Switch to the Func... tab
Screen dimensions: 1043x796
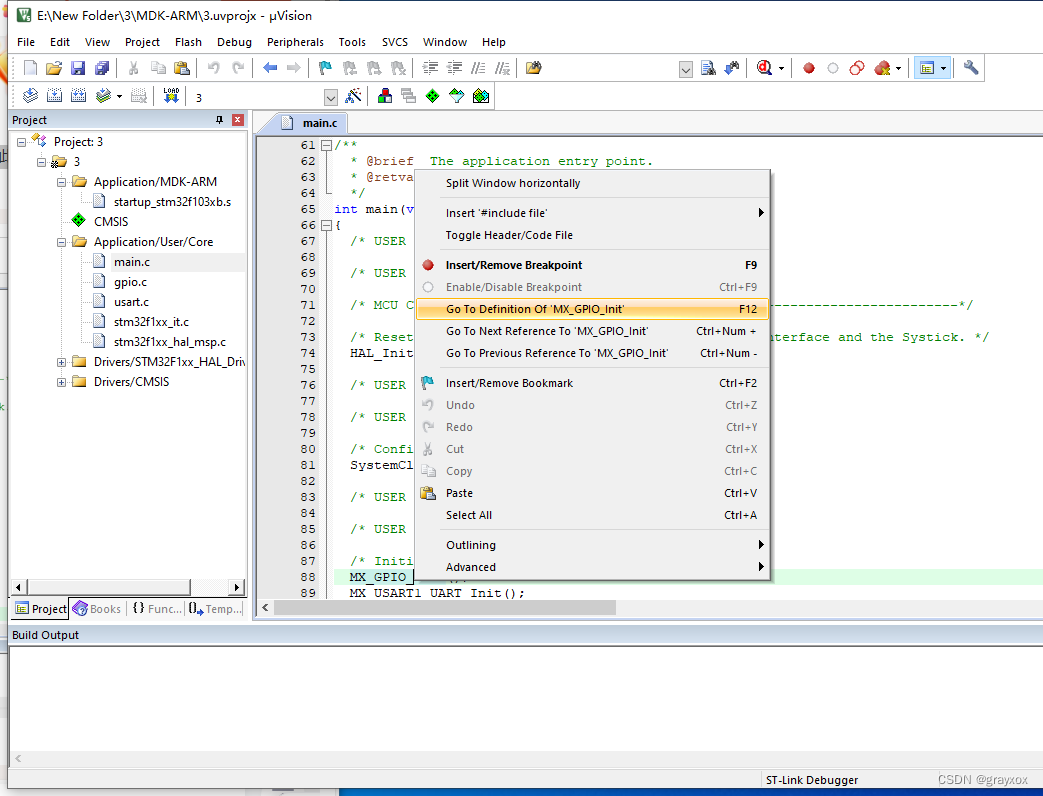[x=157, y=608]
